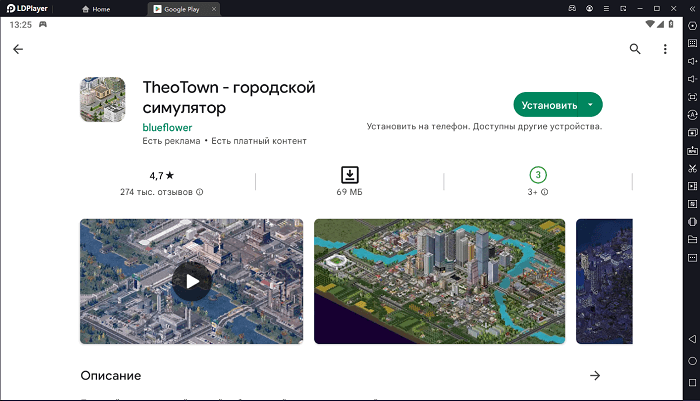Click the scissors screenshot icon
The width and height of the screenshot is (700, 401).
click(692, 168)
